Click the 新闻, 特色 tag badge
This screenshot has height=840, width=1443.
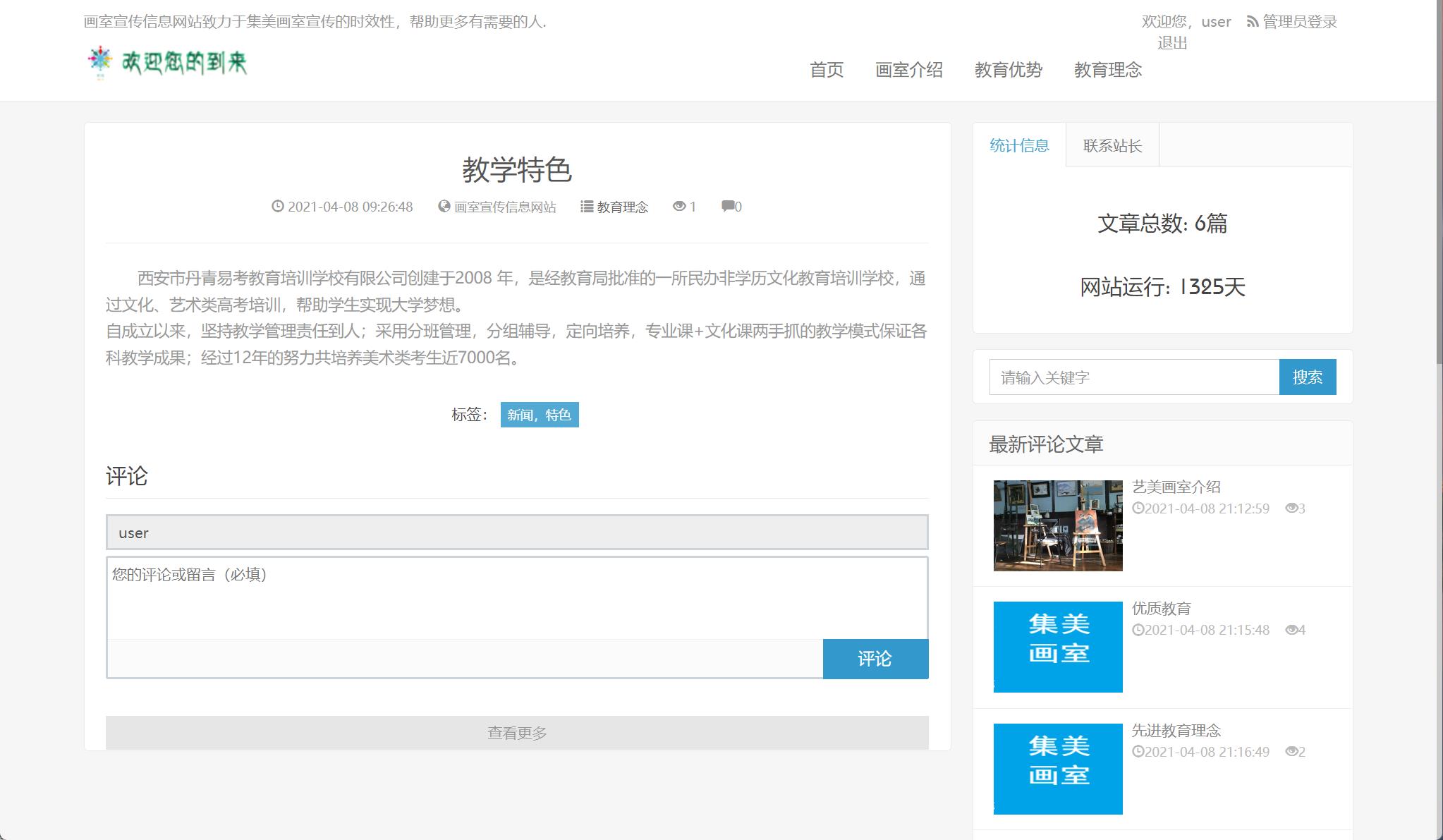(x=540, y=415)
